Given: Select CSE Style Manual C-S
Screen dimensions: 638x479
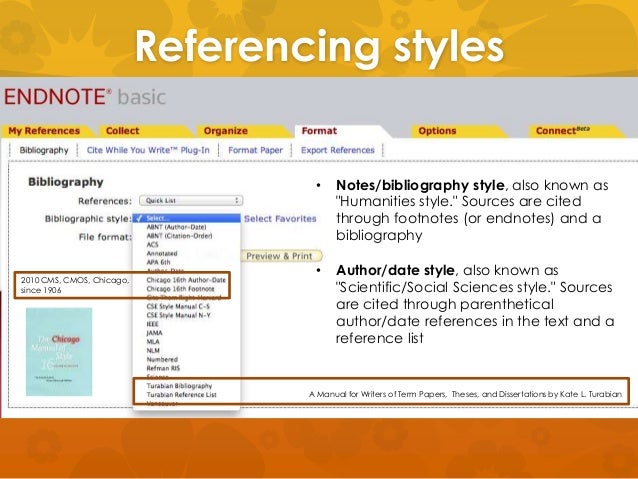Looking at the screenshot, I should (178, 306).
